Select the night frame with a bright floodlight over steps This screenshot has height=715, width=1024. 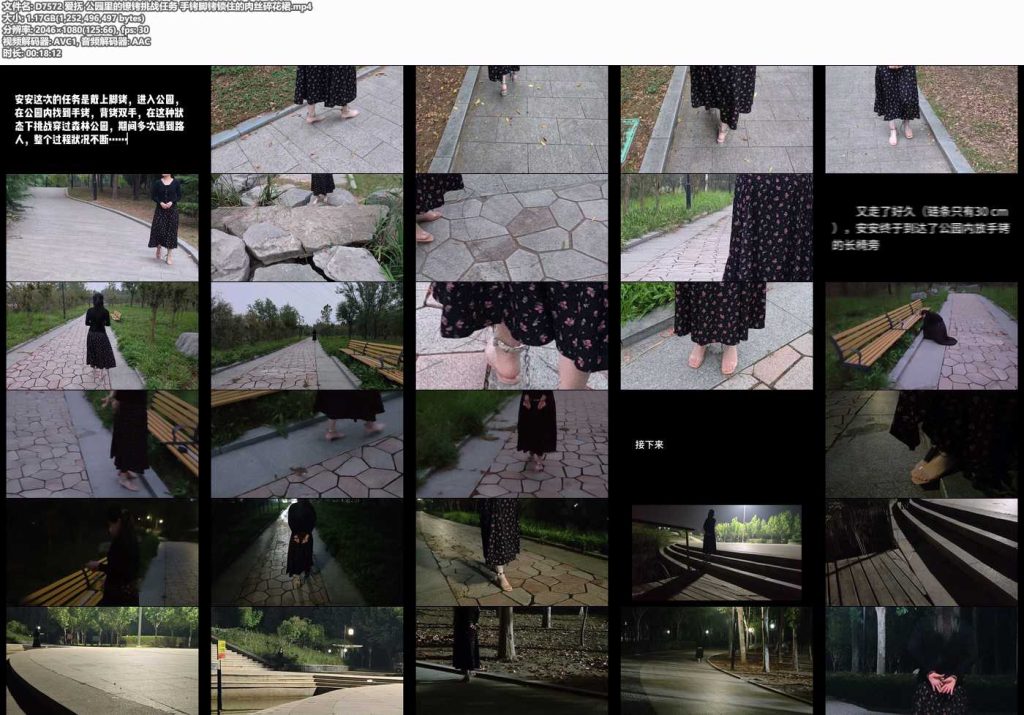tap(716, 552)
